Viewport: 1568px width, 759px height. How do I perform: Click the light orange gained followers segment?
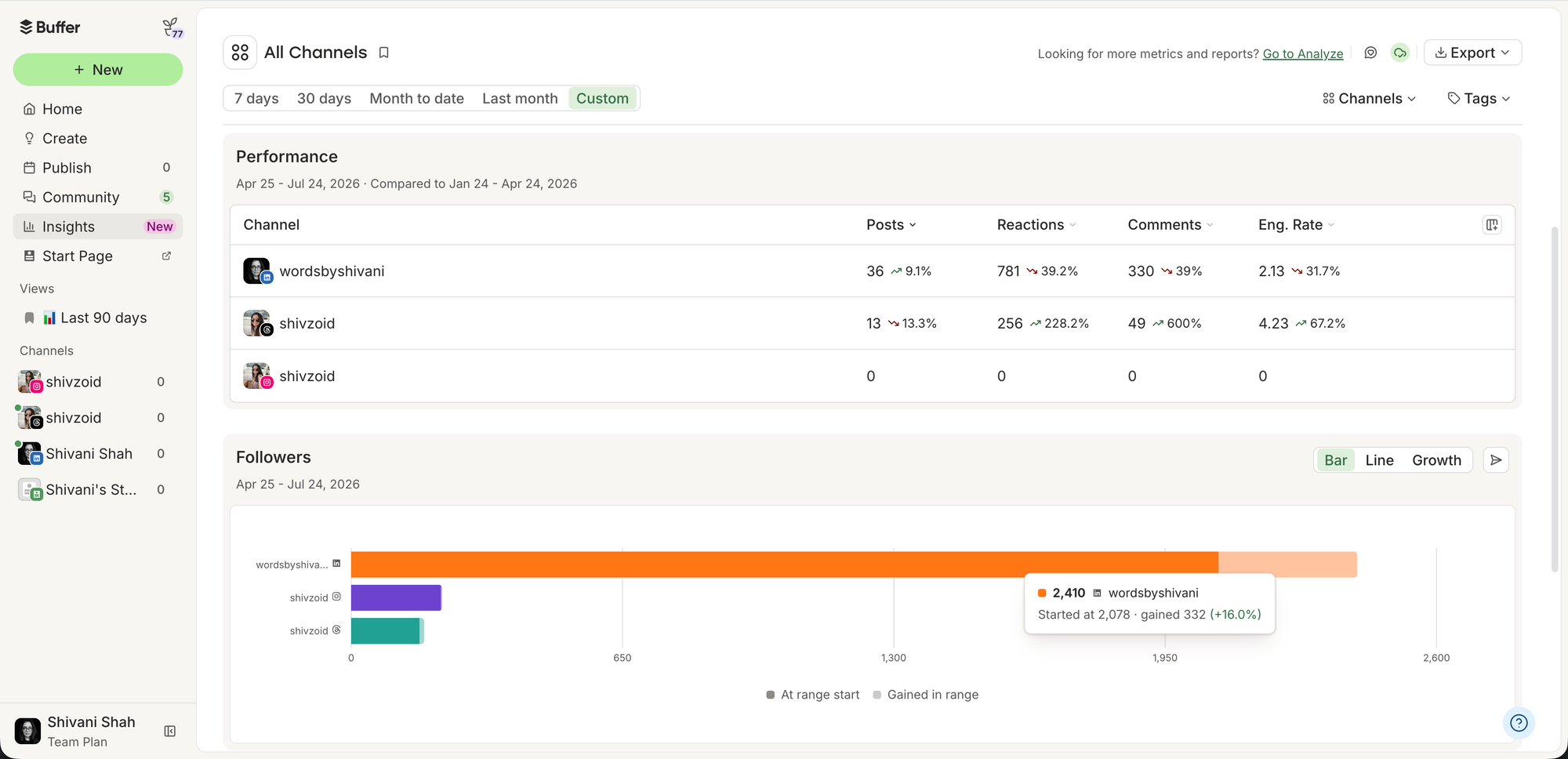click(x=1287, y=565)
